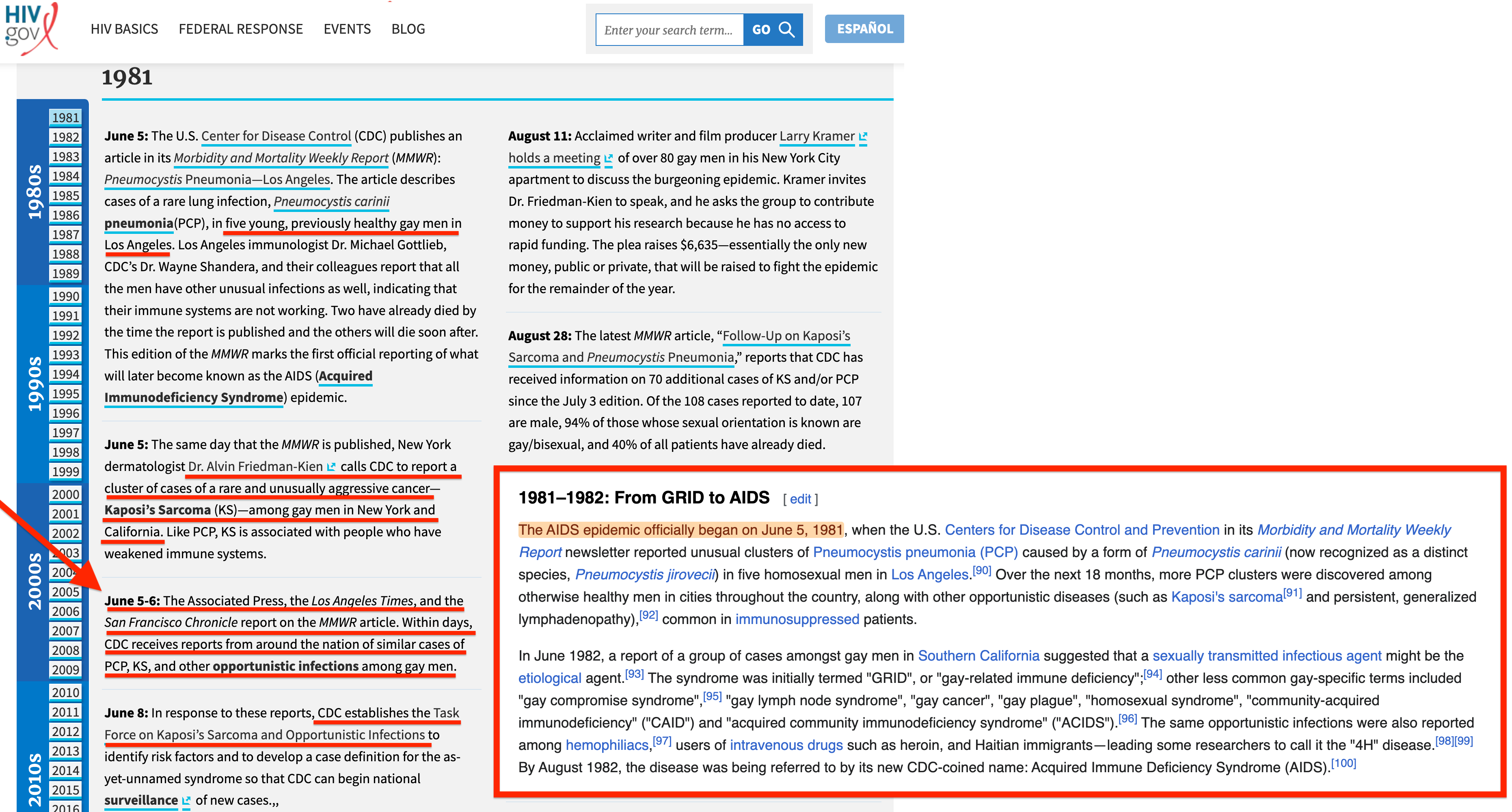Open Centers for Disease Control and Prevention link

click(x=1082, y=530)
